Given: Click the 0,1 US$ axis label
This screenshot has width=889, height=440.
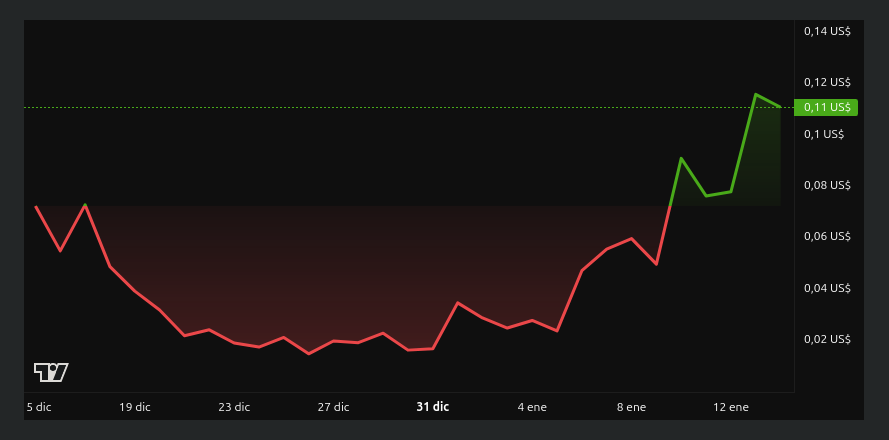Looking at the screenshot, I should pyautogui.click(x=824, y=134).
